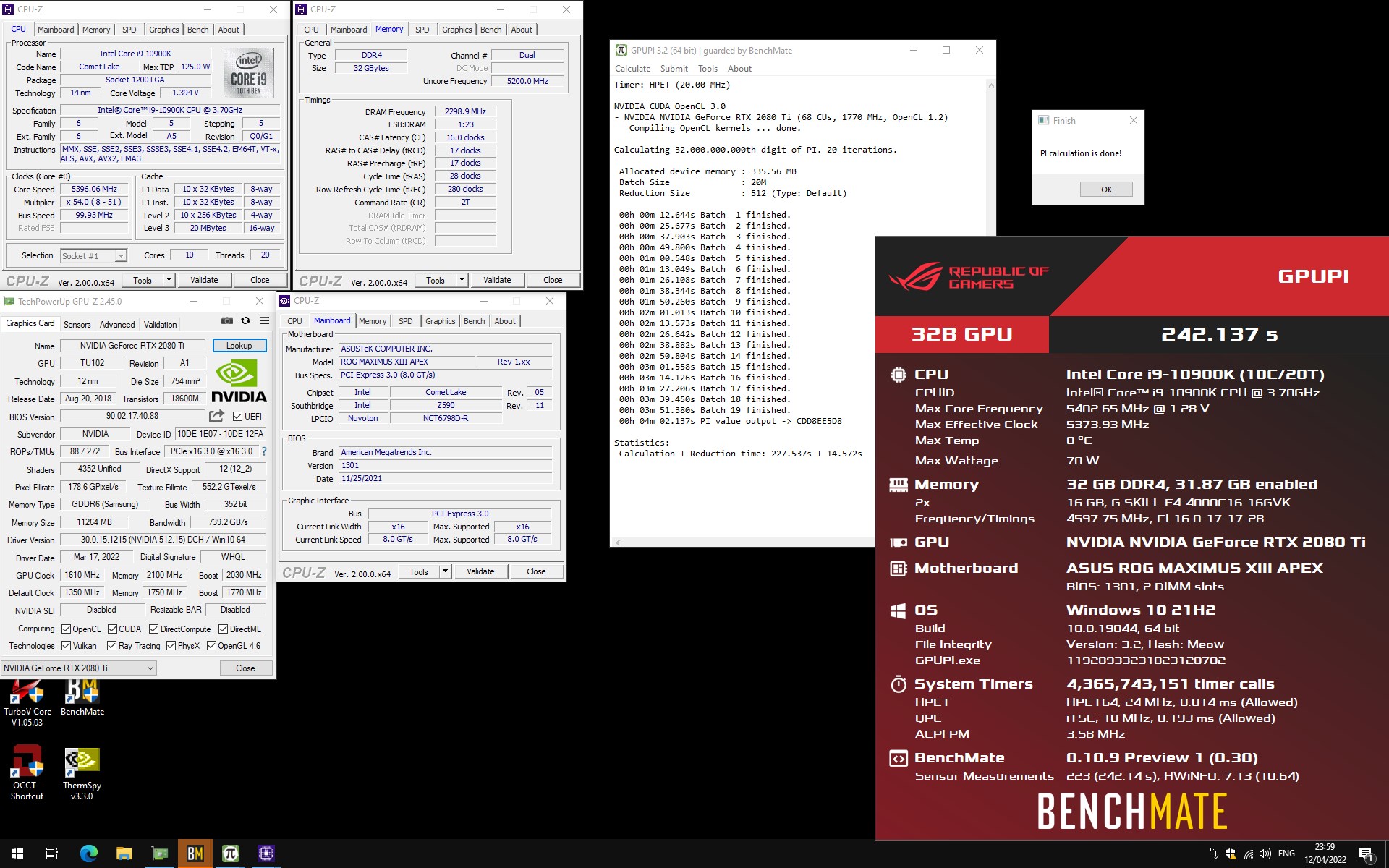The image size is (1389, 868).
Task: Open GPU selector dropdown in GPU-Z
Action: click(x=78, y=668)
